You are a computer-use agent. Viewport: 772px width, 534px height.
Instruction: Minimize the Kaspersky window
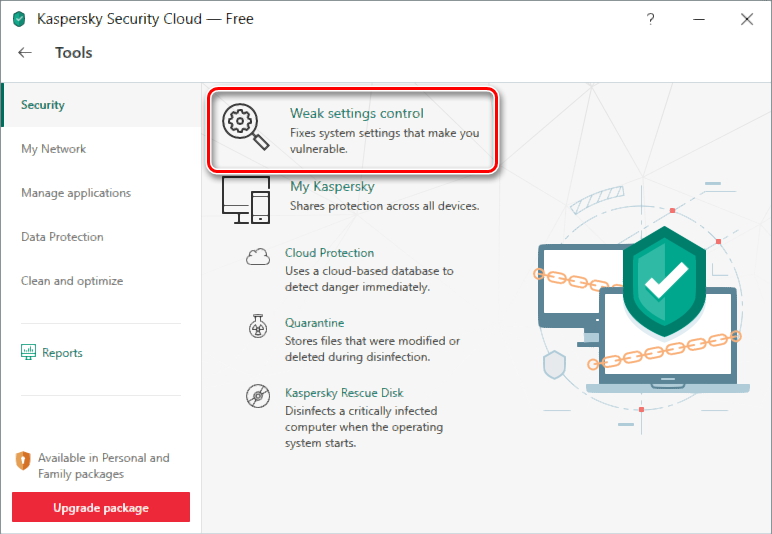699,19
